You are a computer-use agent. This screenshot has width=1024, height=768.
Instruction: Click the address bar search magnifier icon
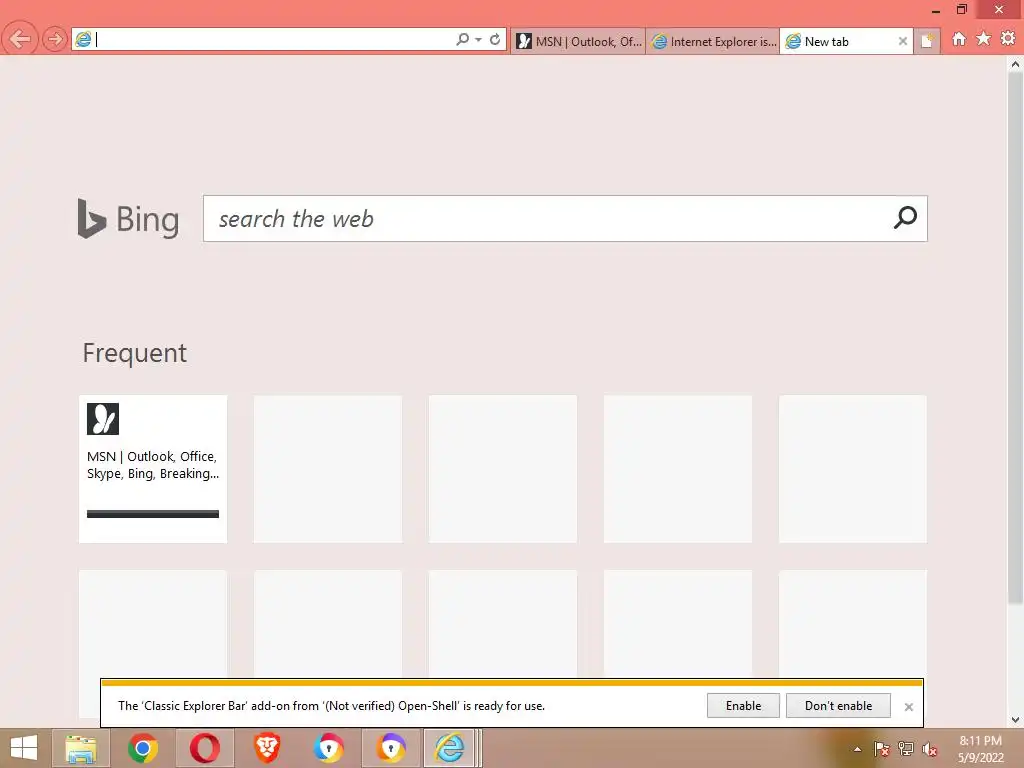(462, 39)
